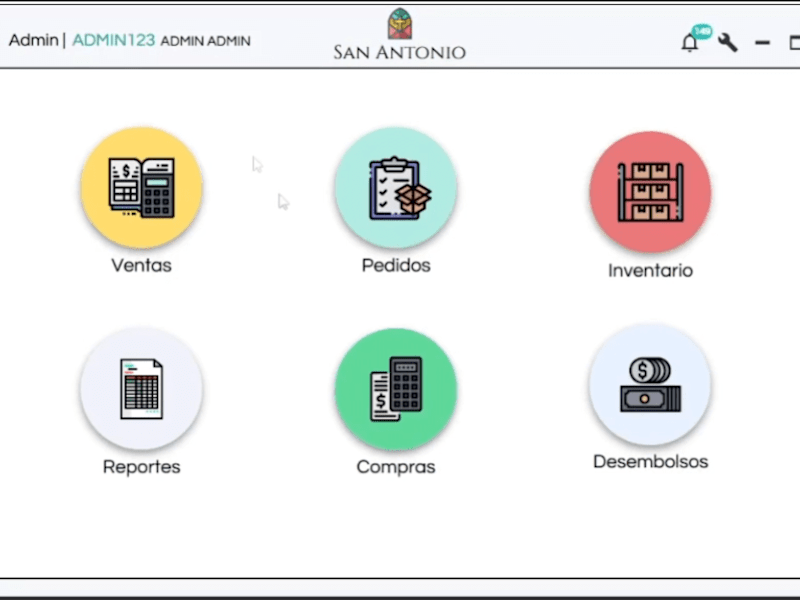800x600 pixels.
Task: Click the notifications bell icon
Action: point(689,43)
